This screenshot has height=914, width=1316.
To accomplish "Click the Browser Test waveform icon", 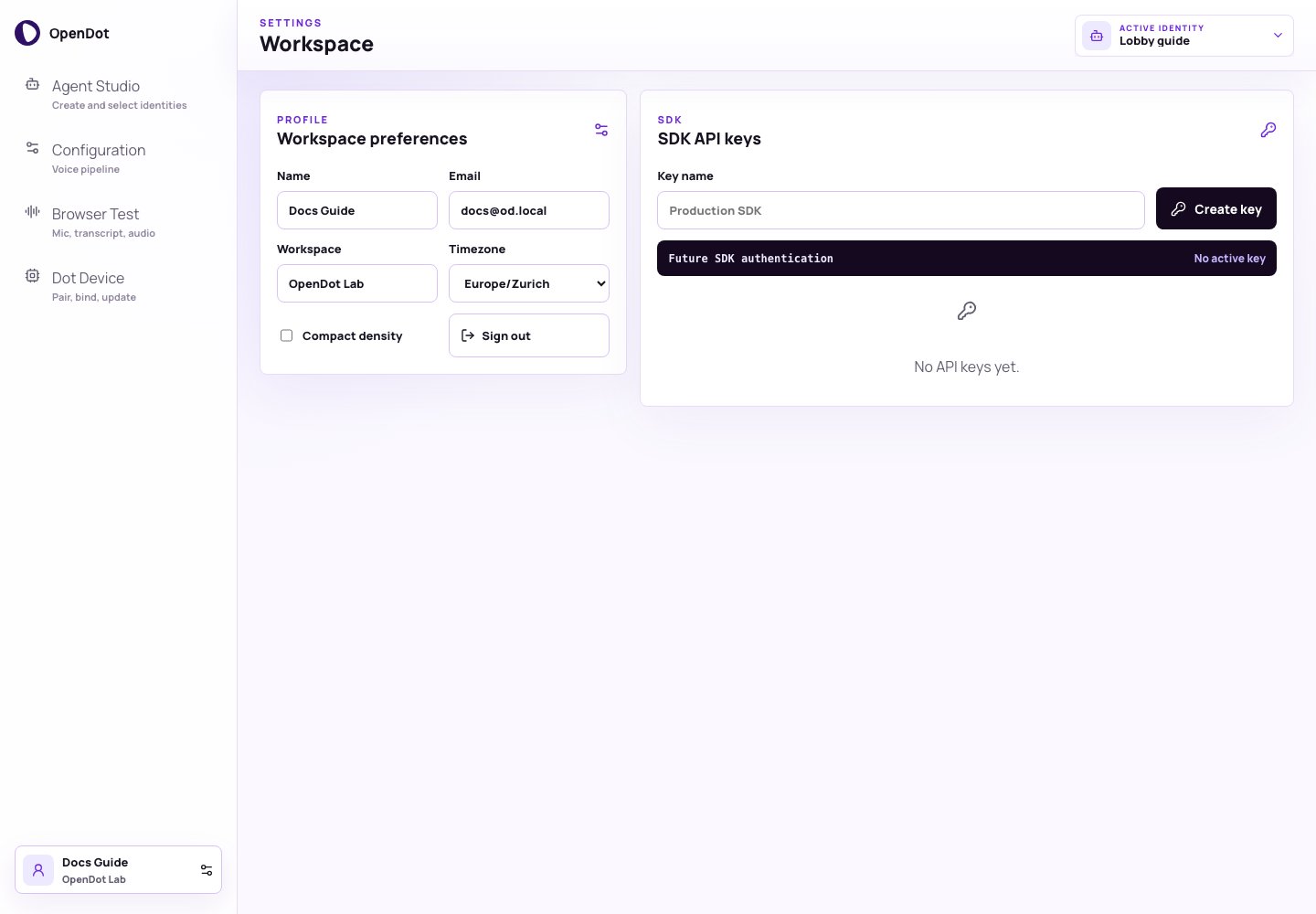I will click(32, 212).
